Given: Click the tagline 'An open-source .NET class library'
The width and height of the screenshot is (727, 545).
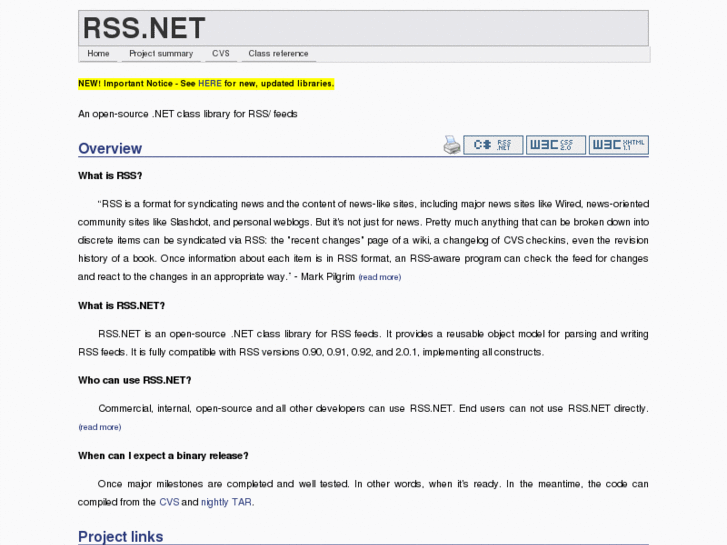Looking at the screenshot, I should point(188,114).
